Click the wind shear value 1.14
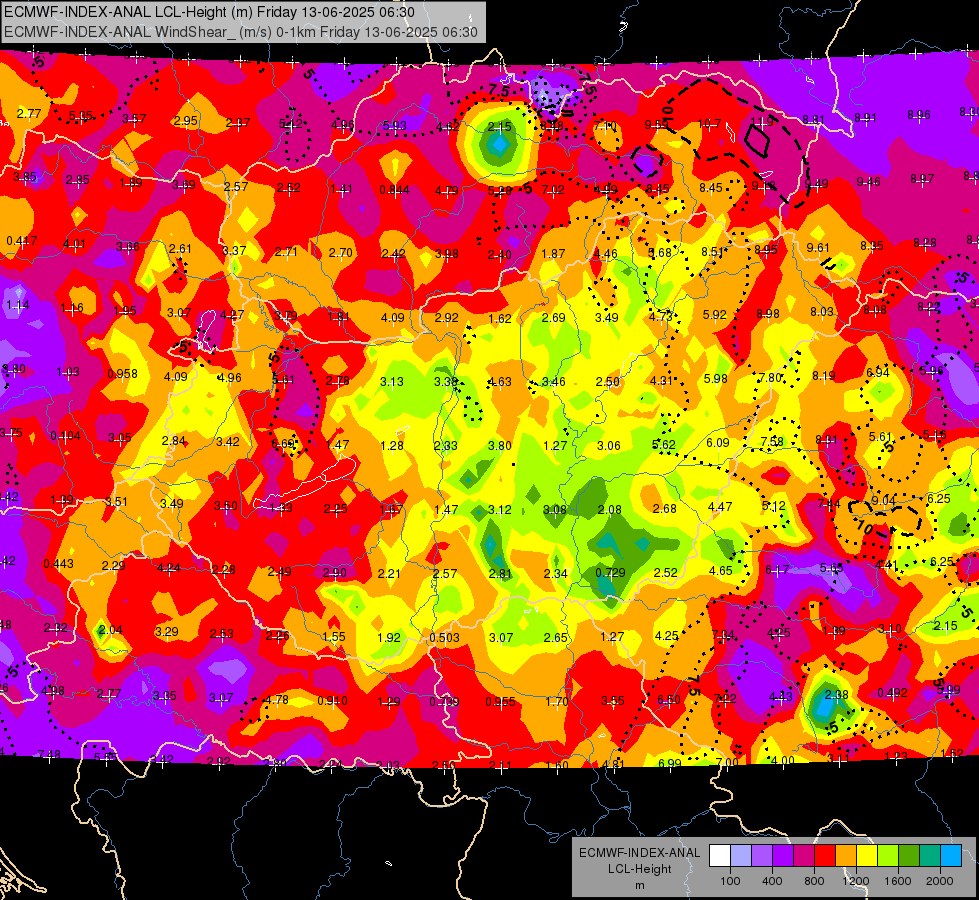Viewport: 979px width, 900px height. pyautogui.click(x=18, y=305)
